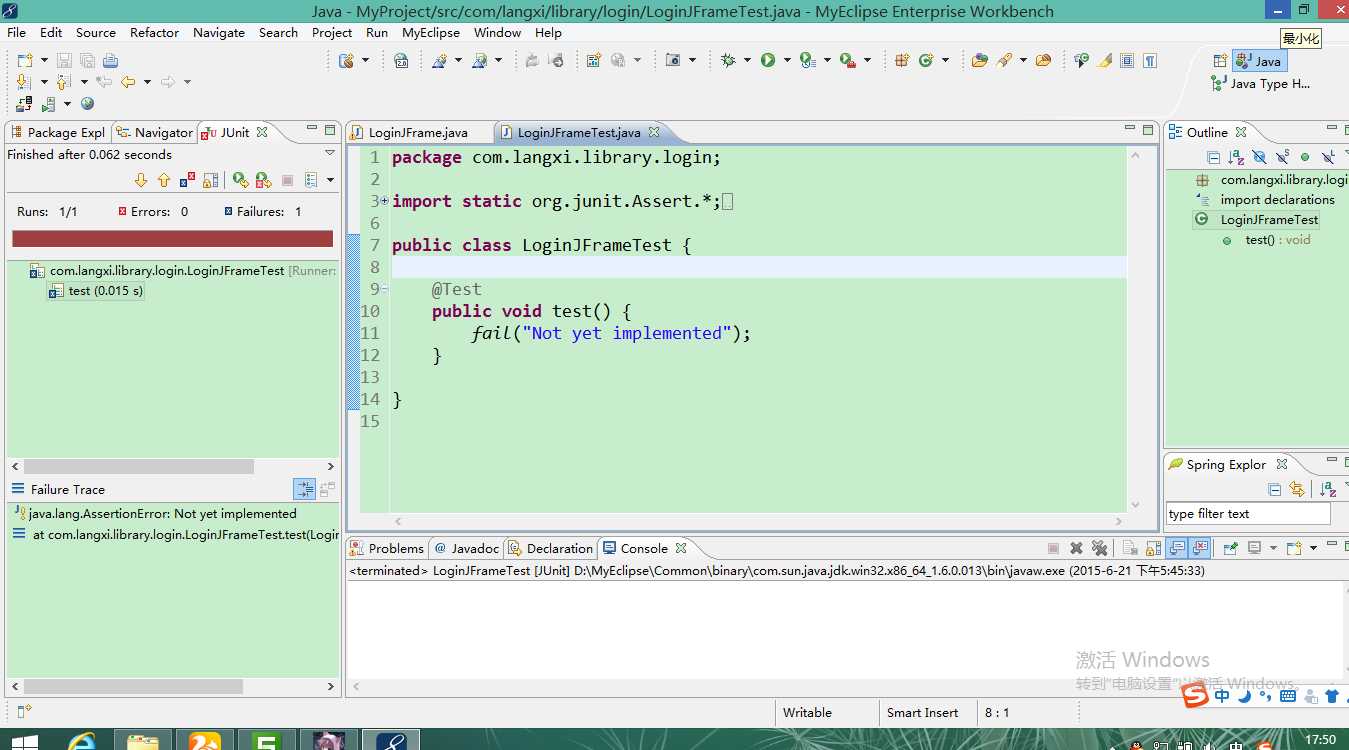Select test (0.015 s) in JUnit tree

click(x=97, y=291)
